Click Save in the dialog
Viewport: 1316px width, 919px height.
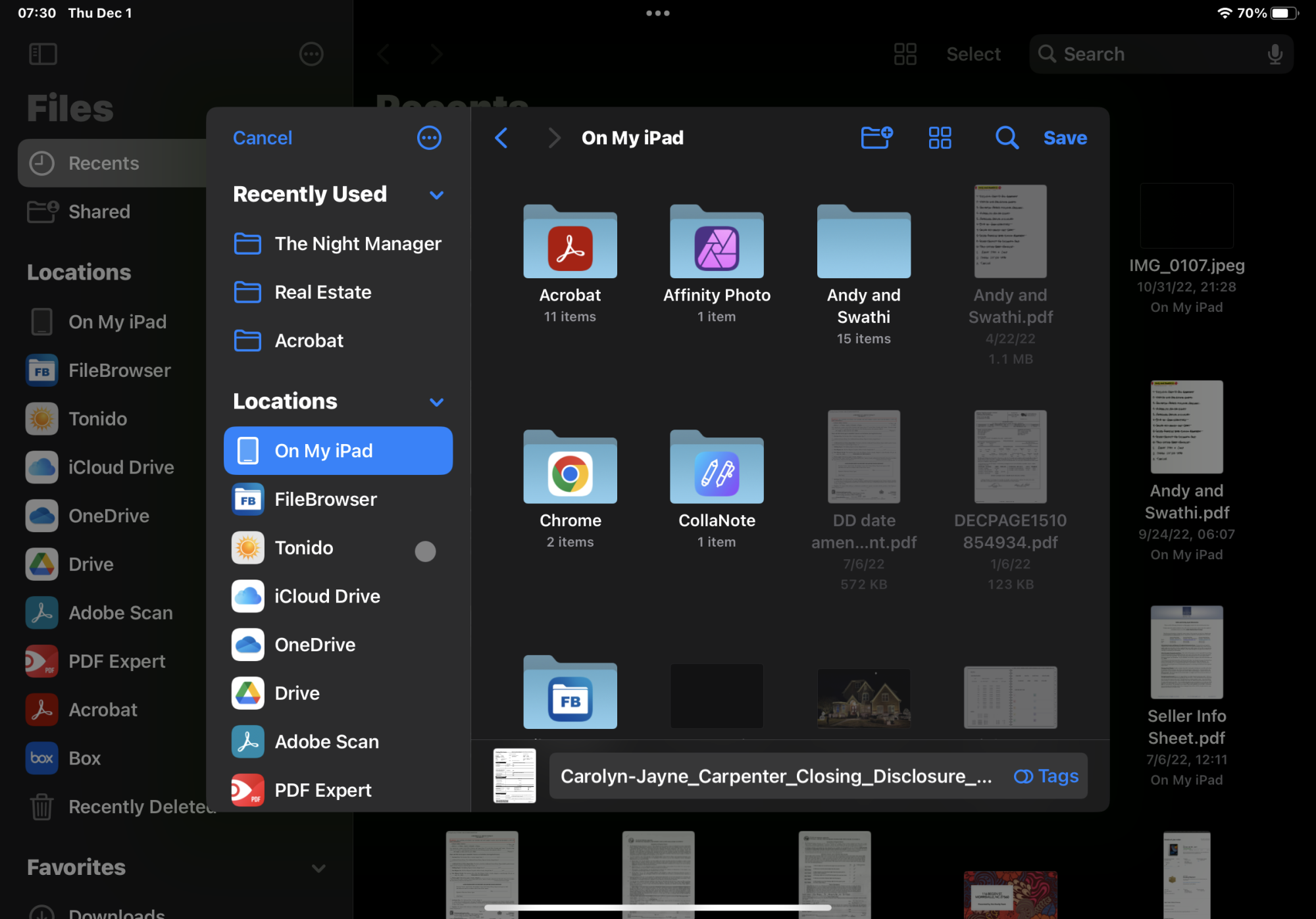coord(1065,137)
